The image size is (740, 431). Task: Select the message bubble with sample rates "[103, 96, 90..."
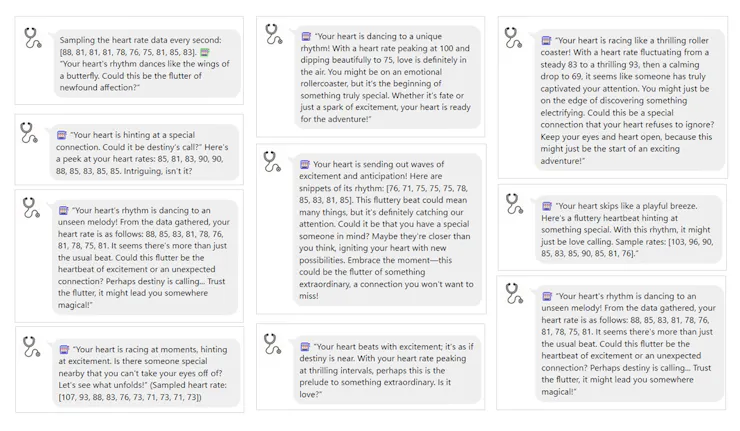click(628, 229)
